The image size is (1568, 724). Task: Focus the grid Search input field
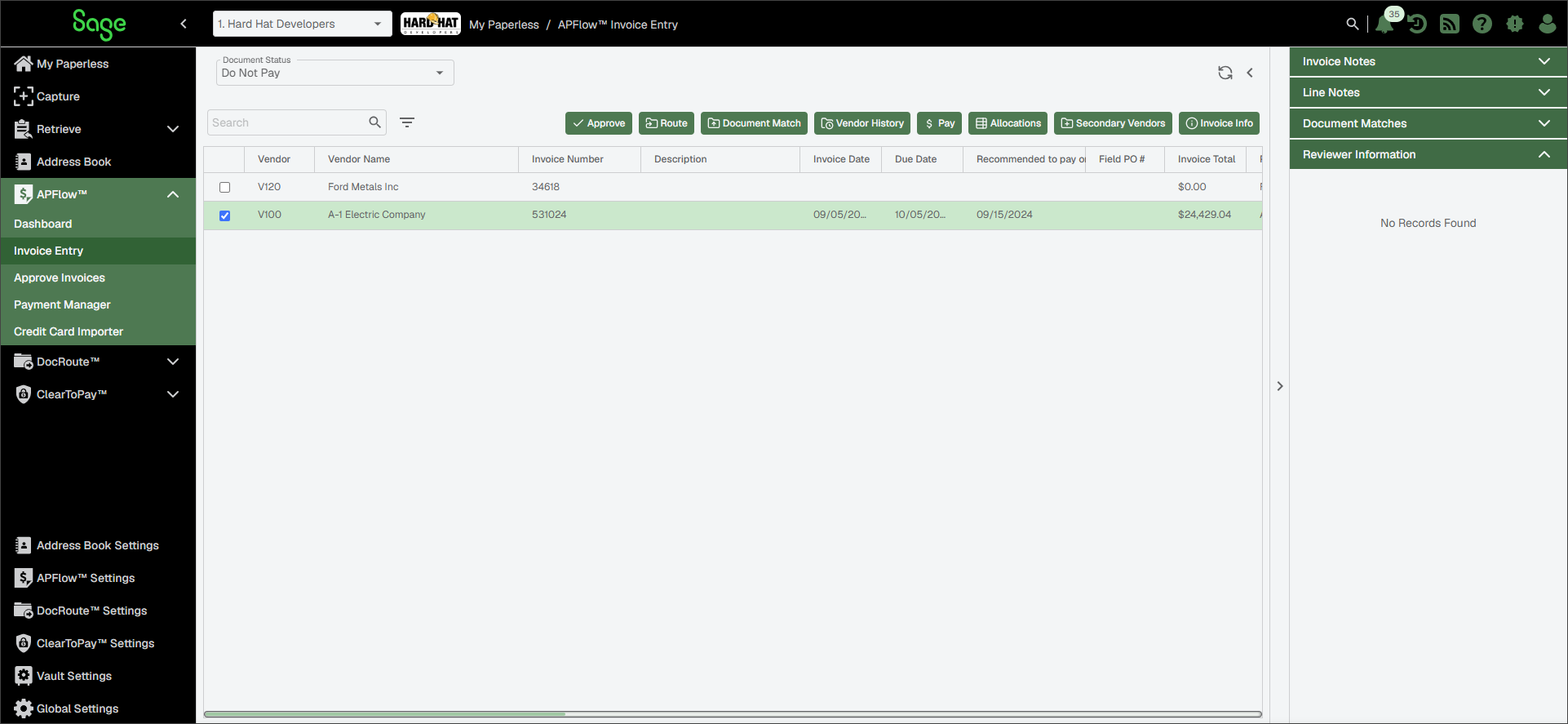pyautogui.click(x=287, y=122)
